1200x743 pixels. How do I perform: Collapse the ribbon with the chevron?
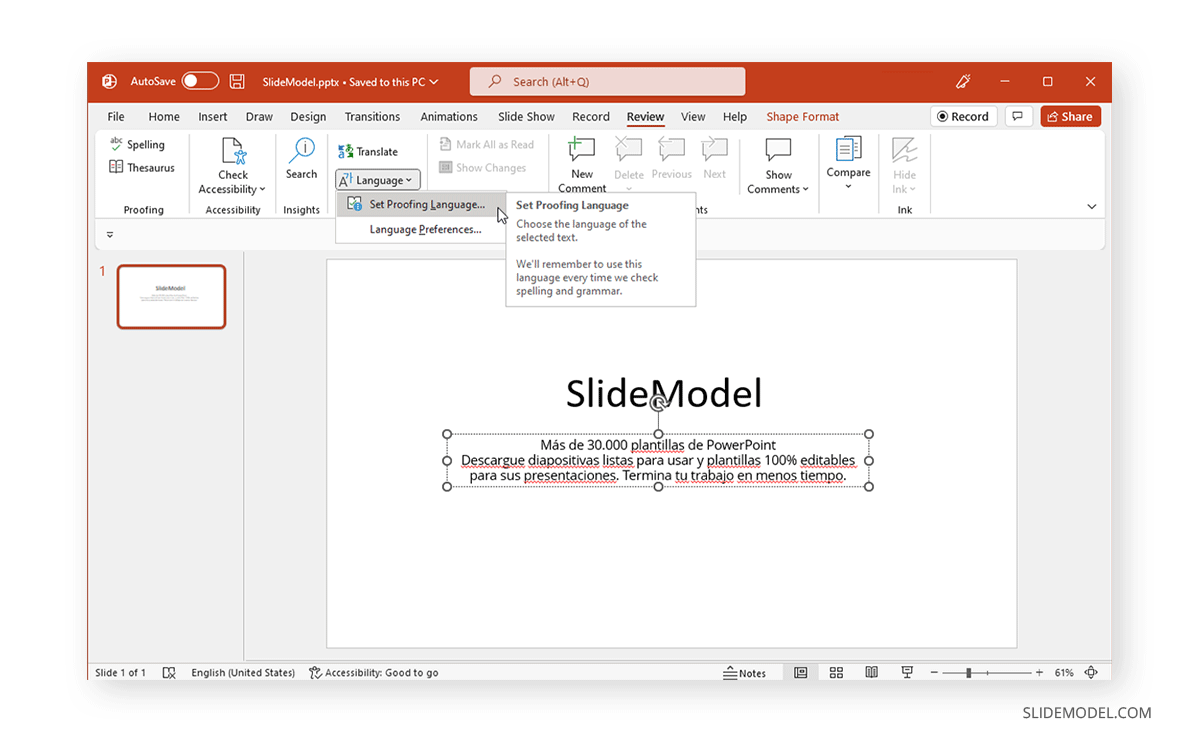pos(1092,205)
